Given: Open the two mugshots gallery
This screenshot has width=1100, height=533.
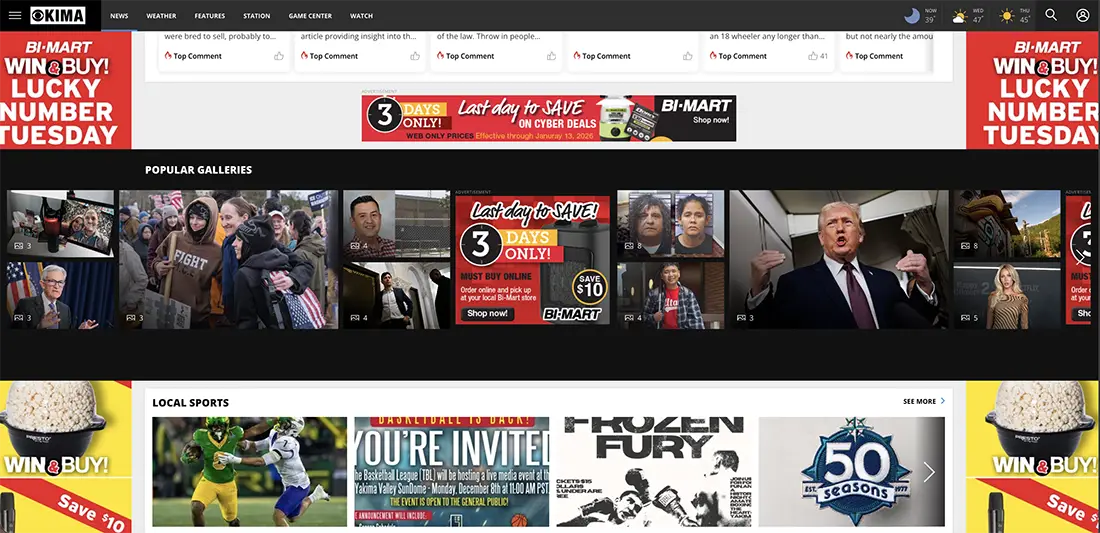Looking at the screenshot, I should tap(671, 223).
